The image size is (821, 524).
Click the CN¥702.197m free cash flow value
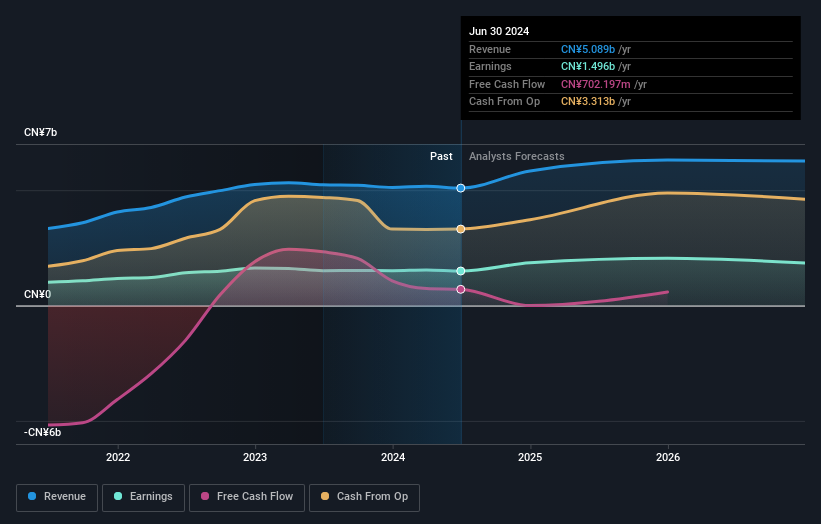[596, 84]
